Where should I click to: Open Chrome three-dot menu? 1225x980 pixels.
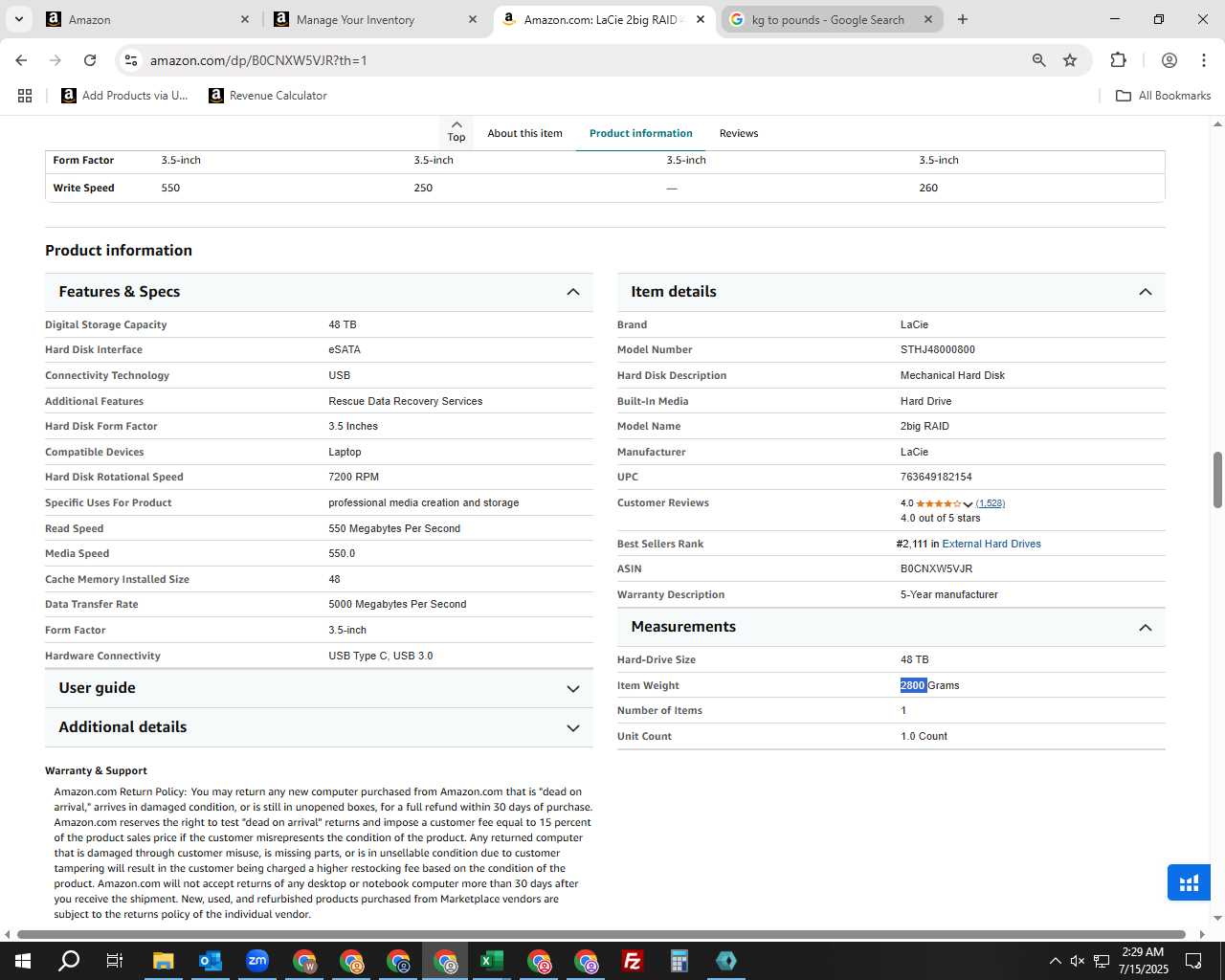pyautogui.click(x=1204, y=60)
